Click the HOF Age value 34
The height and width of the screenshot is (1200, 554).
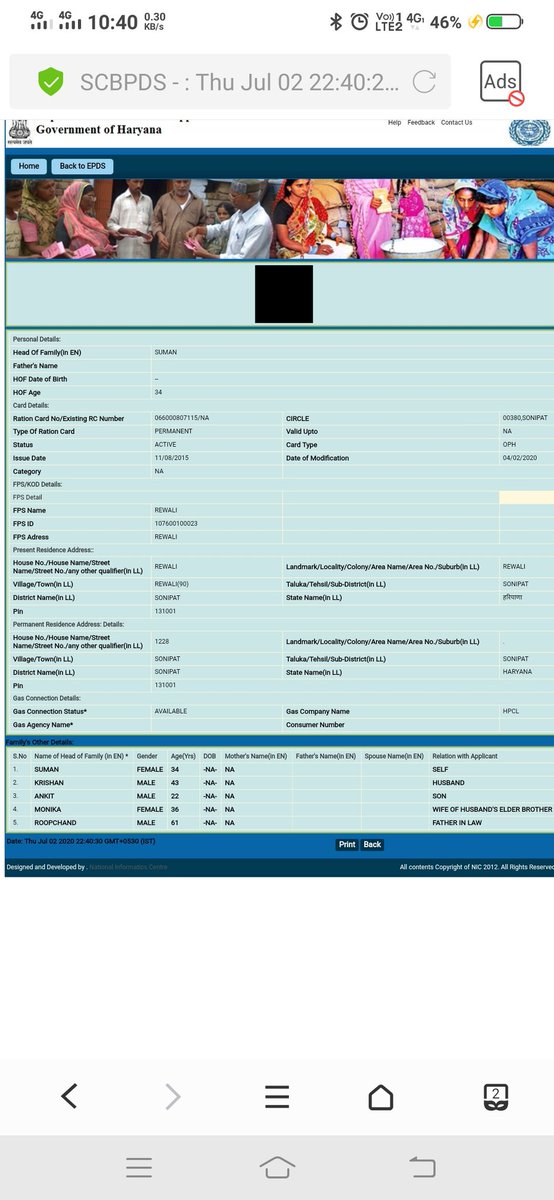click(158, 392)
